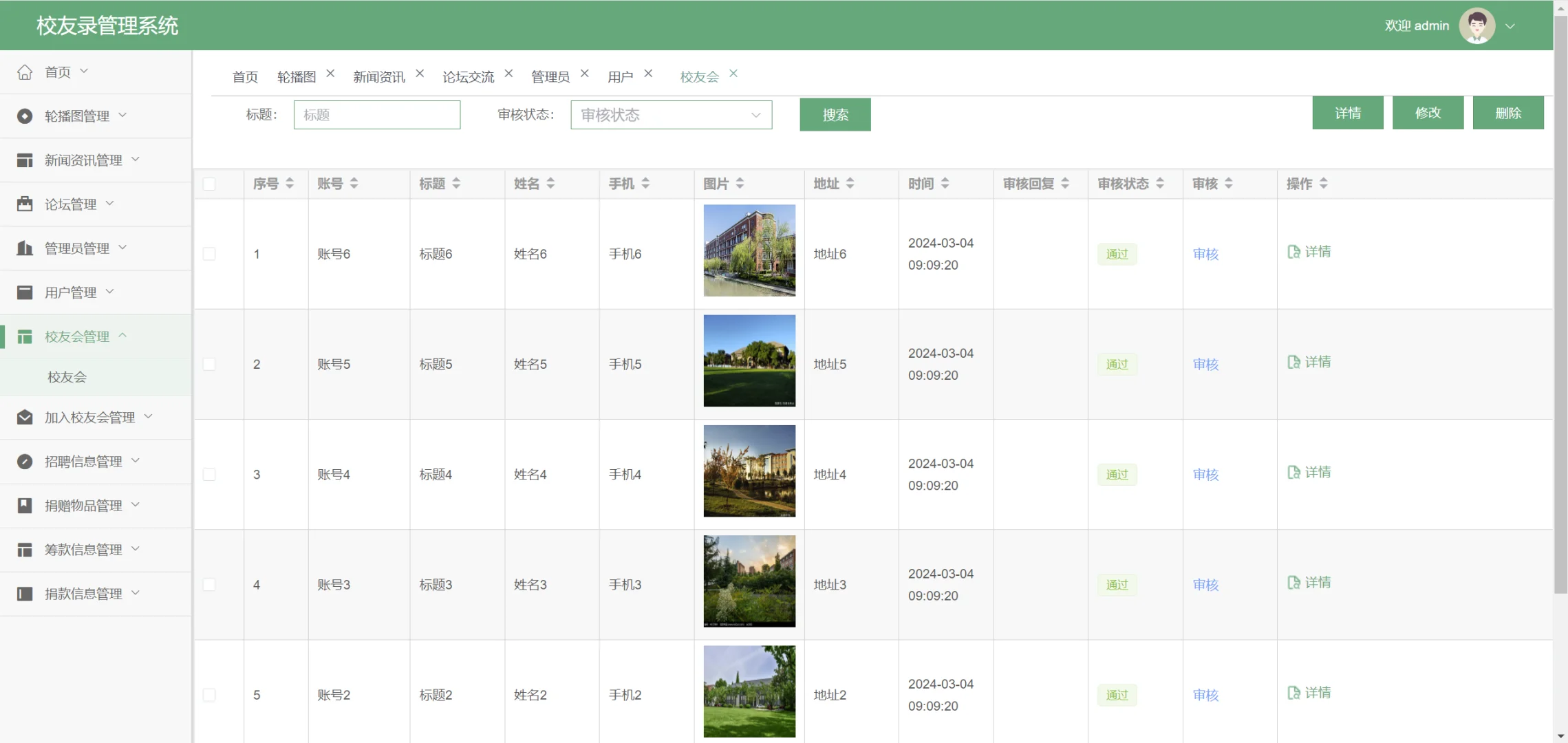Click the 轮播图管理 carousel icon

25,116
